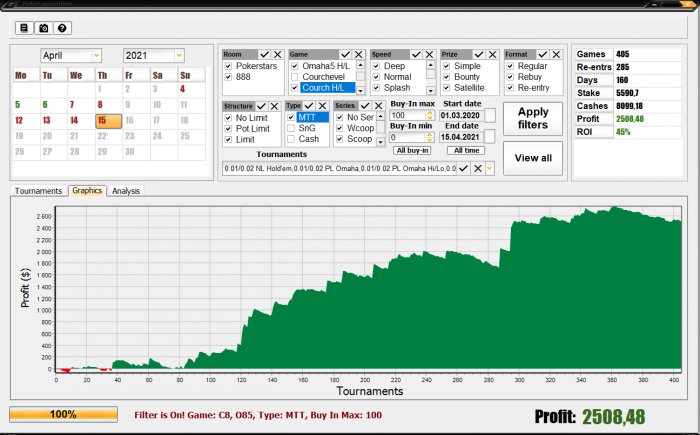
Task: Uncheck the Rebuy format checkbox
Action: pos(510,77)
